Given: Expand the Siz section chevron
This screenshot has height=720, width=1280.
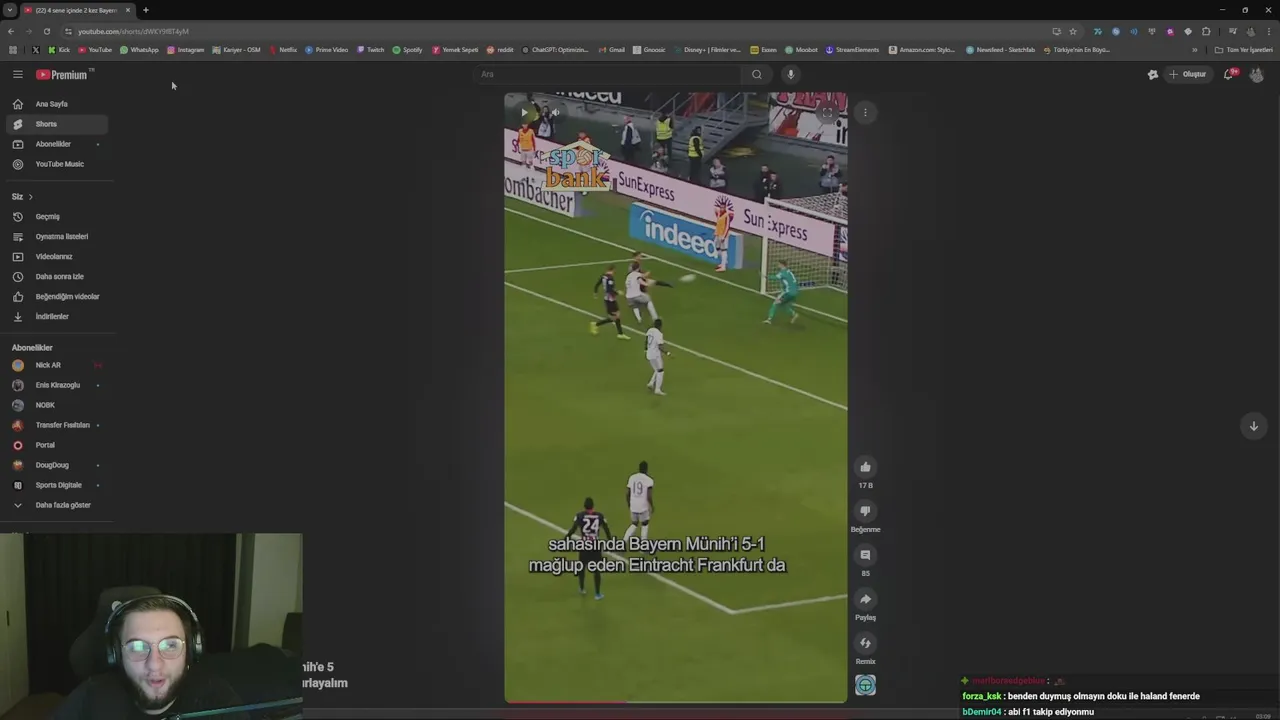Looking at the screenshot, I should [30, 197].
